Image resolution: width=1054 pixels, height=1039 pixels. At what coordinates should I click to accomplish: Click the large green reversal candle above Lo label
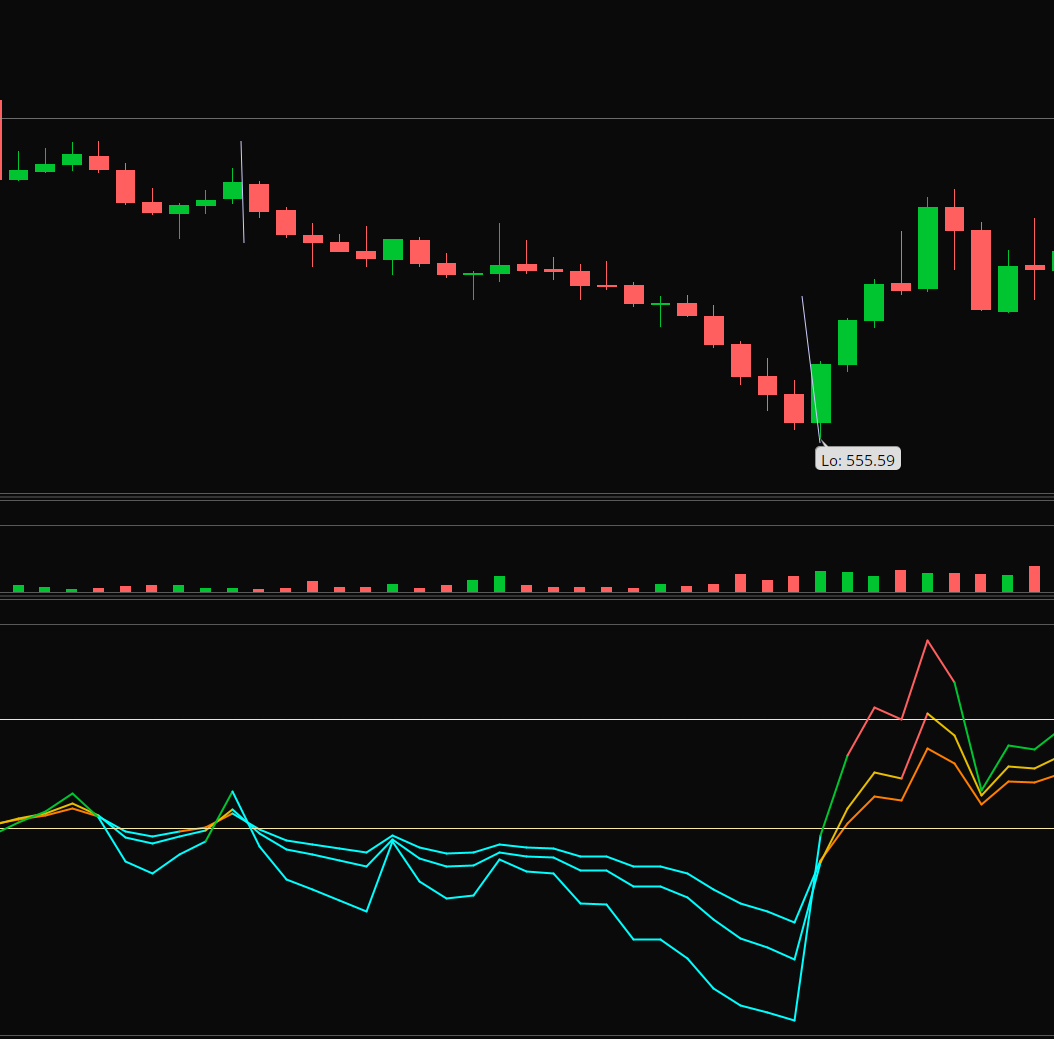click(821, 393)
